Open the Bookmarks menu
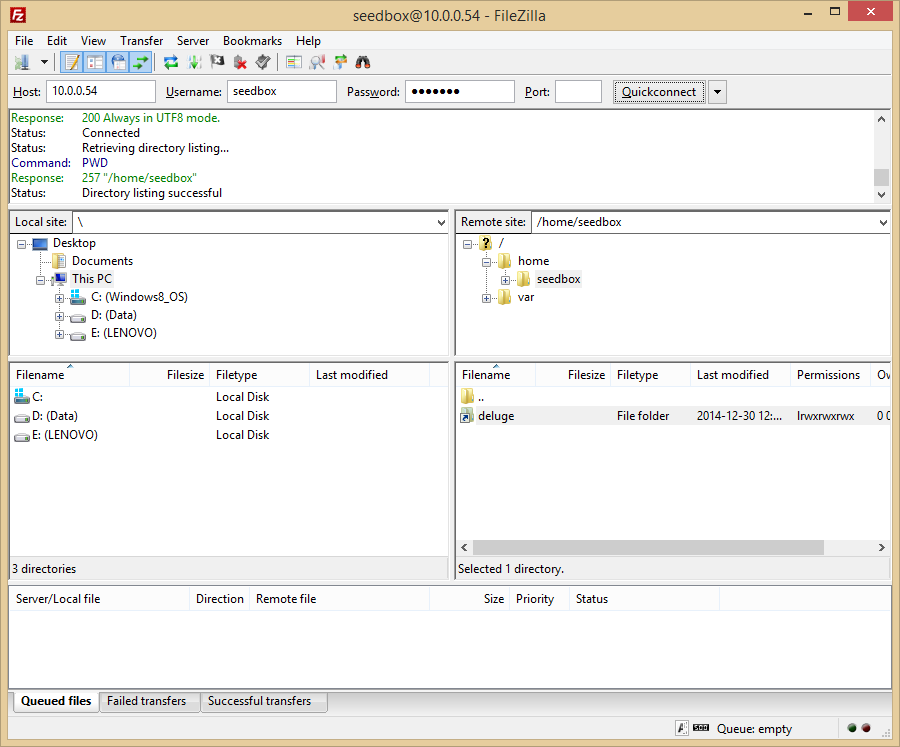Viewport: 900px width, 747px height. (x=253, y=41)
